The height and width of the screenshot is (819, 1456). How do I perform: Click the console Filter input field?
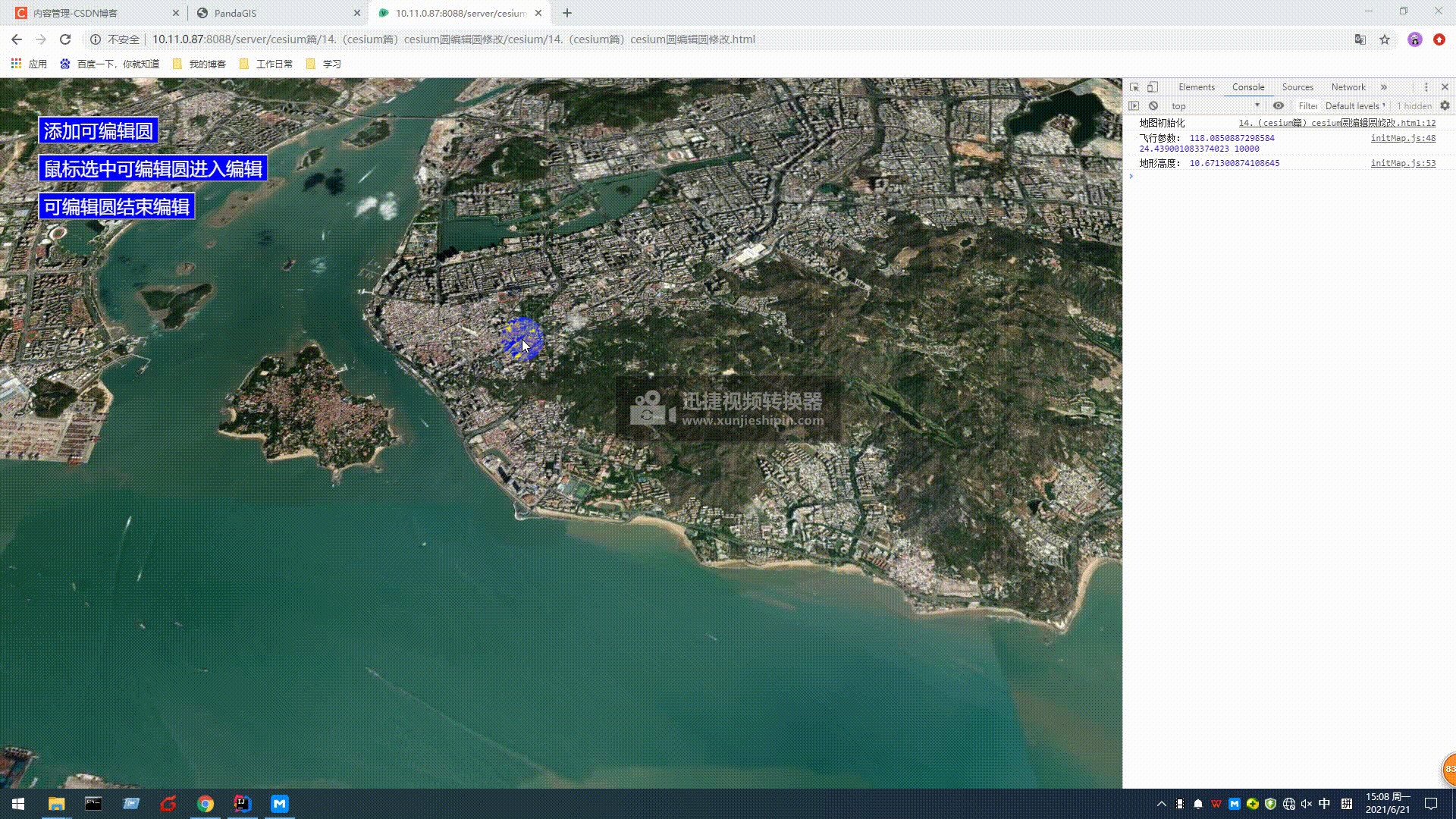coord(1307,106)
